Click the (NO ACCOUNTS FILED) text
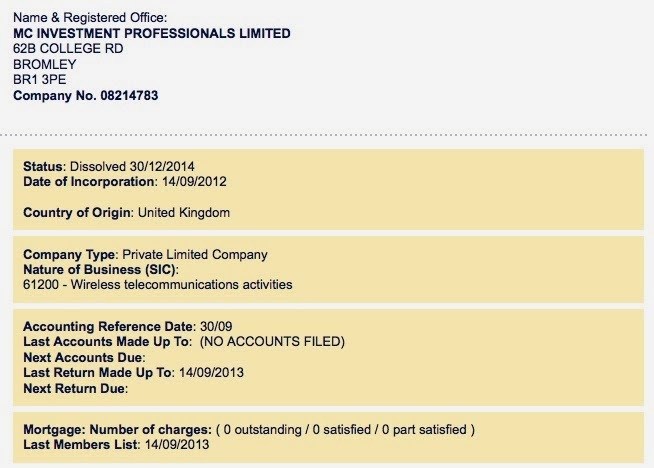This screenshot has width=654, height=468. point(272,342)
